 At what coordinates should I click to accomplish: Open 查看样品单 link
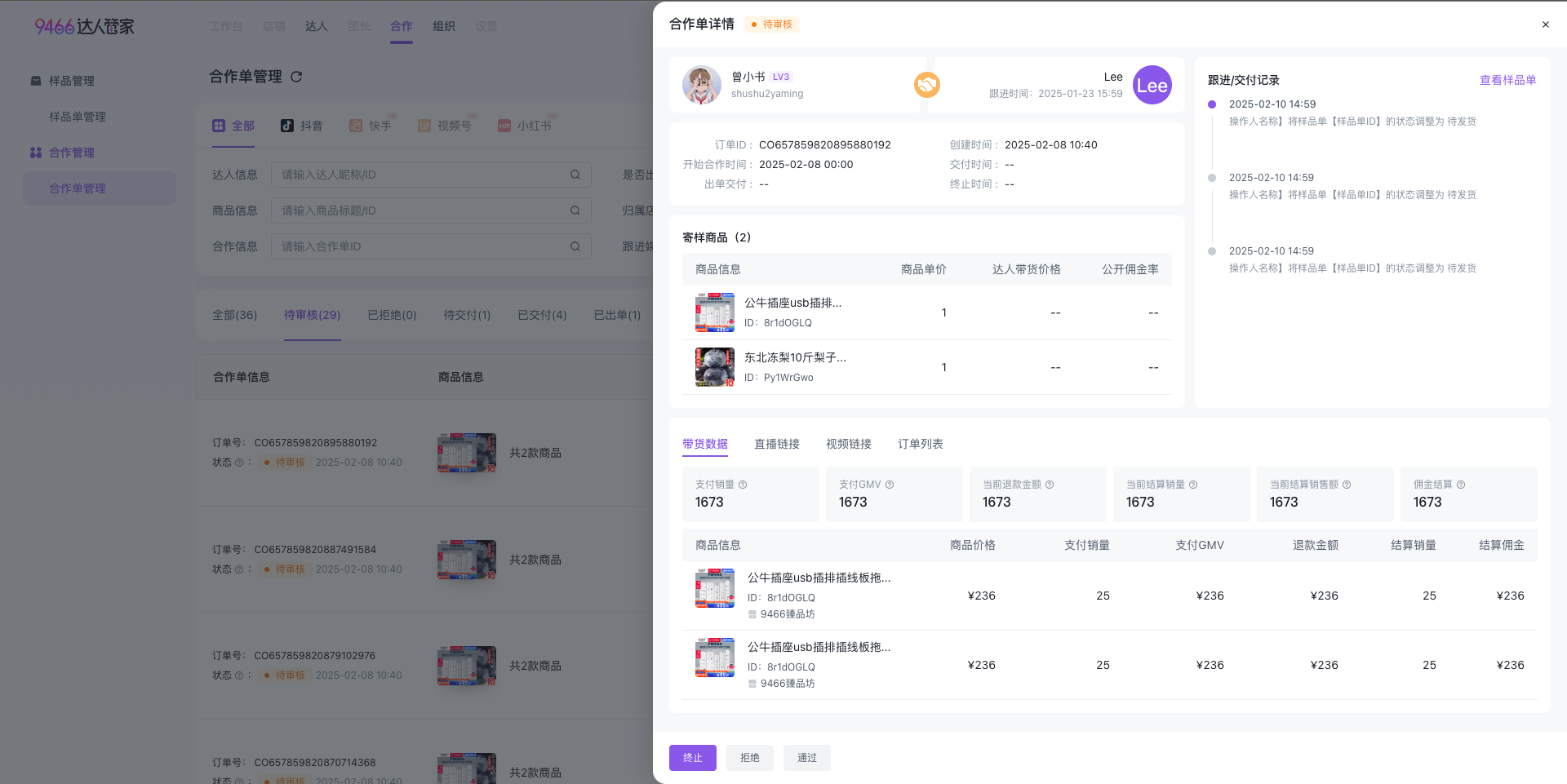[1508, 80]
